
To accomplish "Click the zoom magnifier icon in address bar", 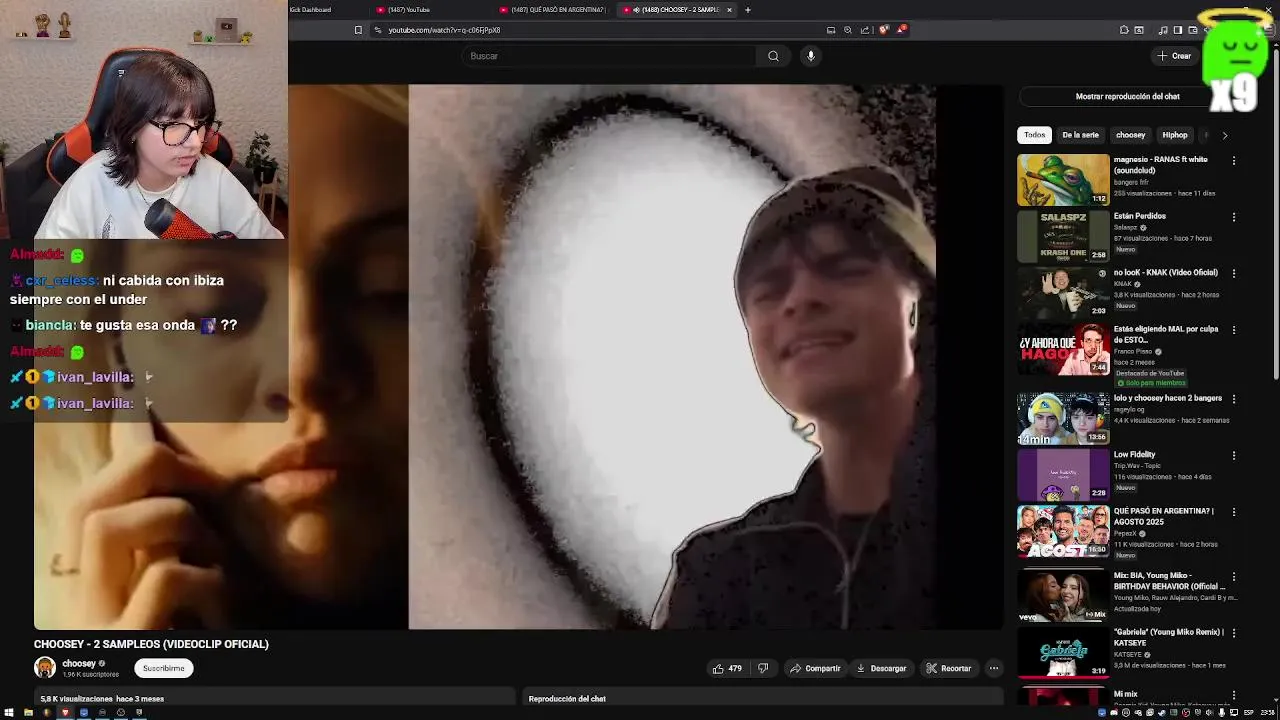I will click(x=848, y=30).
